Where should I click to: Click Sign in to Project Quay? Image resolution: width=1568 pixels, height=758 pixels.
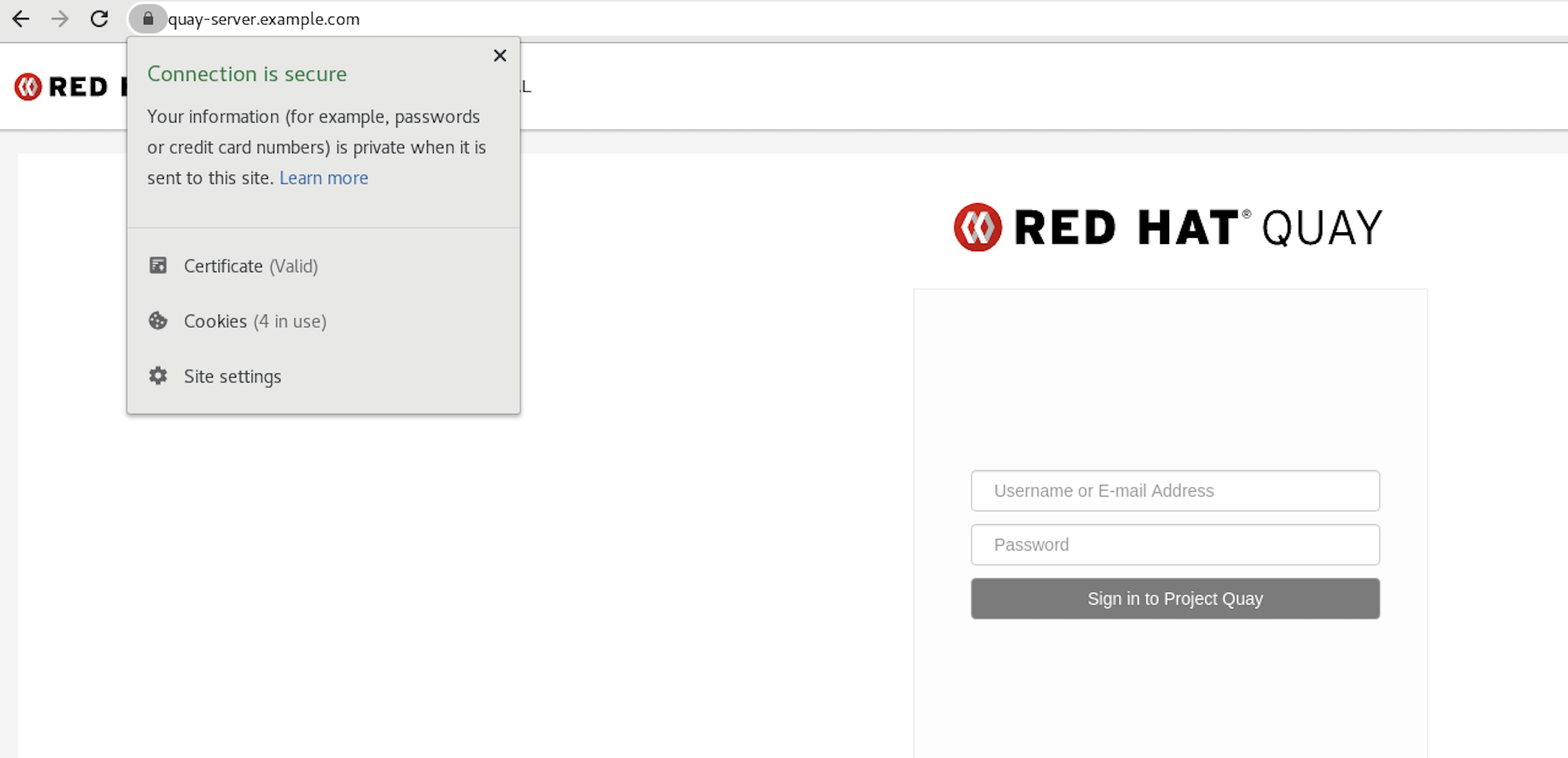point(1174,598)
